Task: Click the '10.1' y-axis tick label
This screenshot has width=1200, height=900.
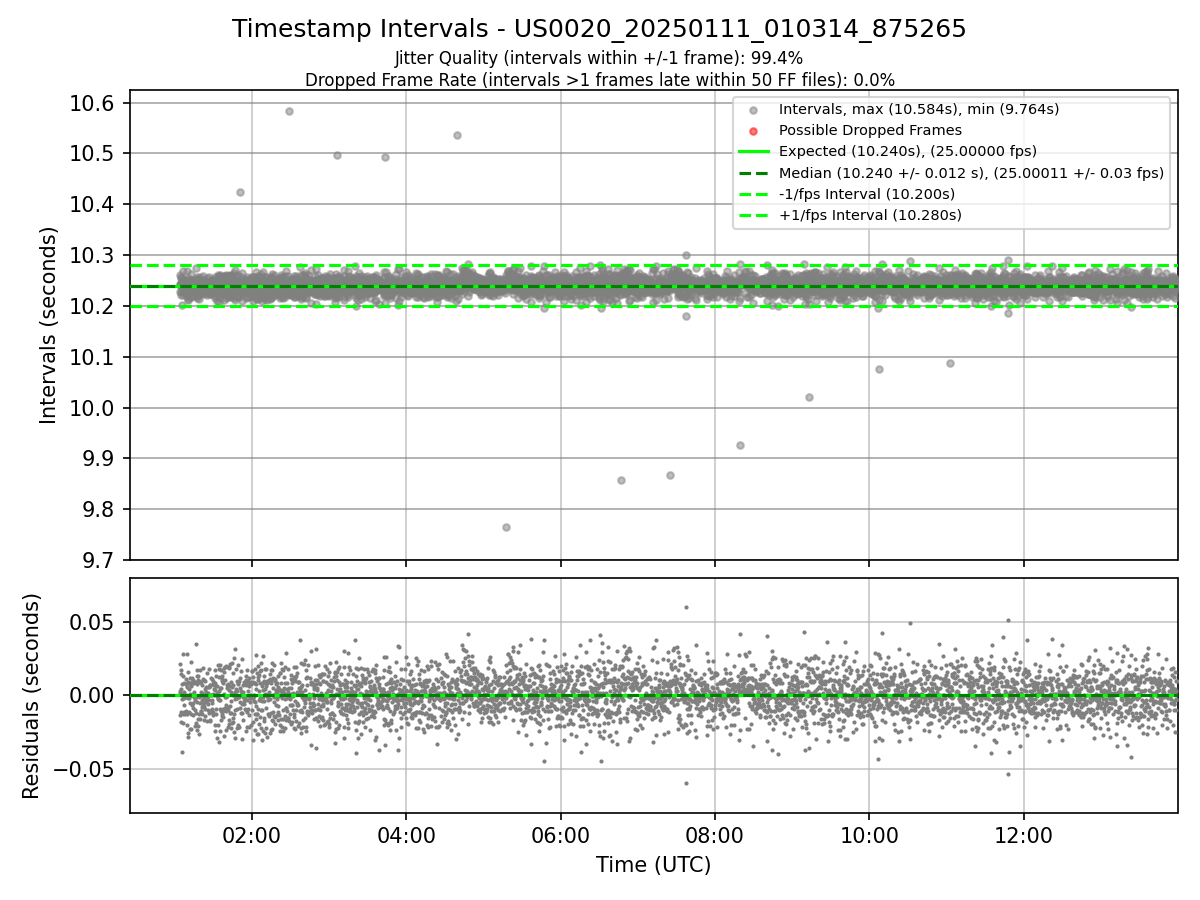Action: [94, 358]
